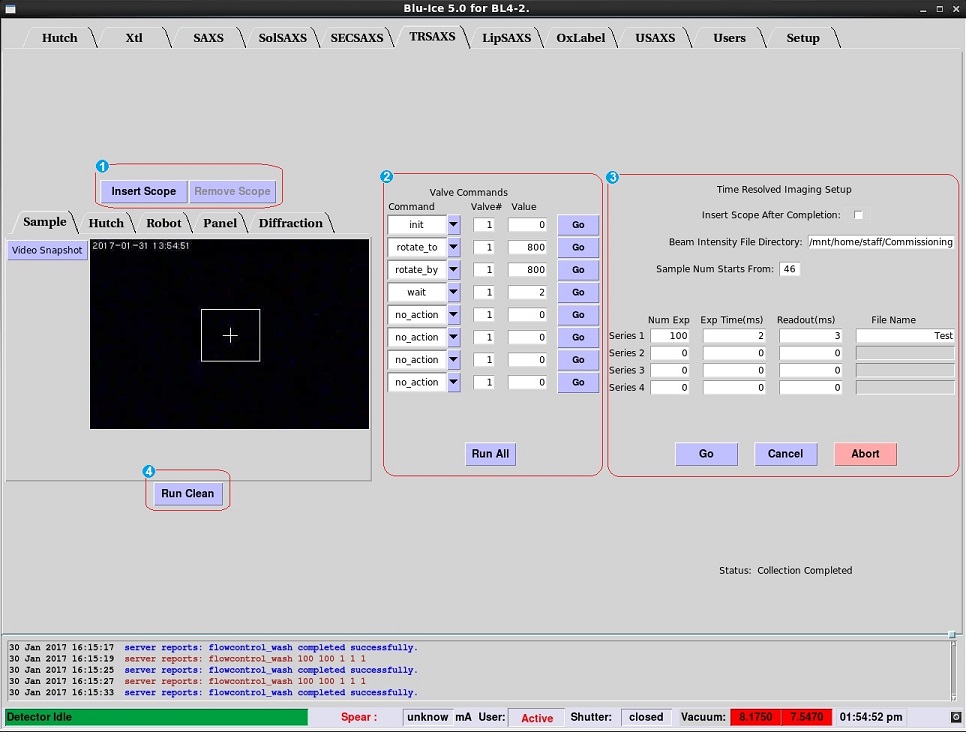
Task: Select the Diffraction sub-tab
Action: coord(290,223)
